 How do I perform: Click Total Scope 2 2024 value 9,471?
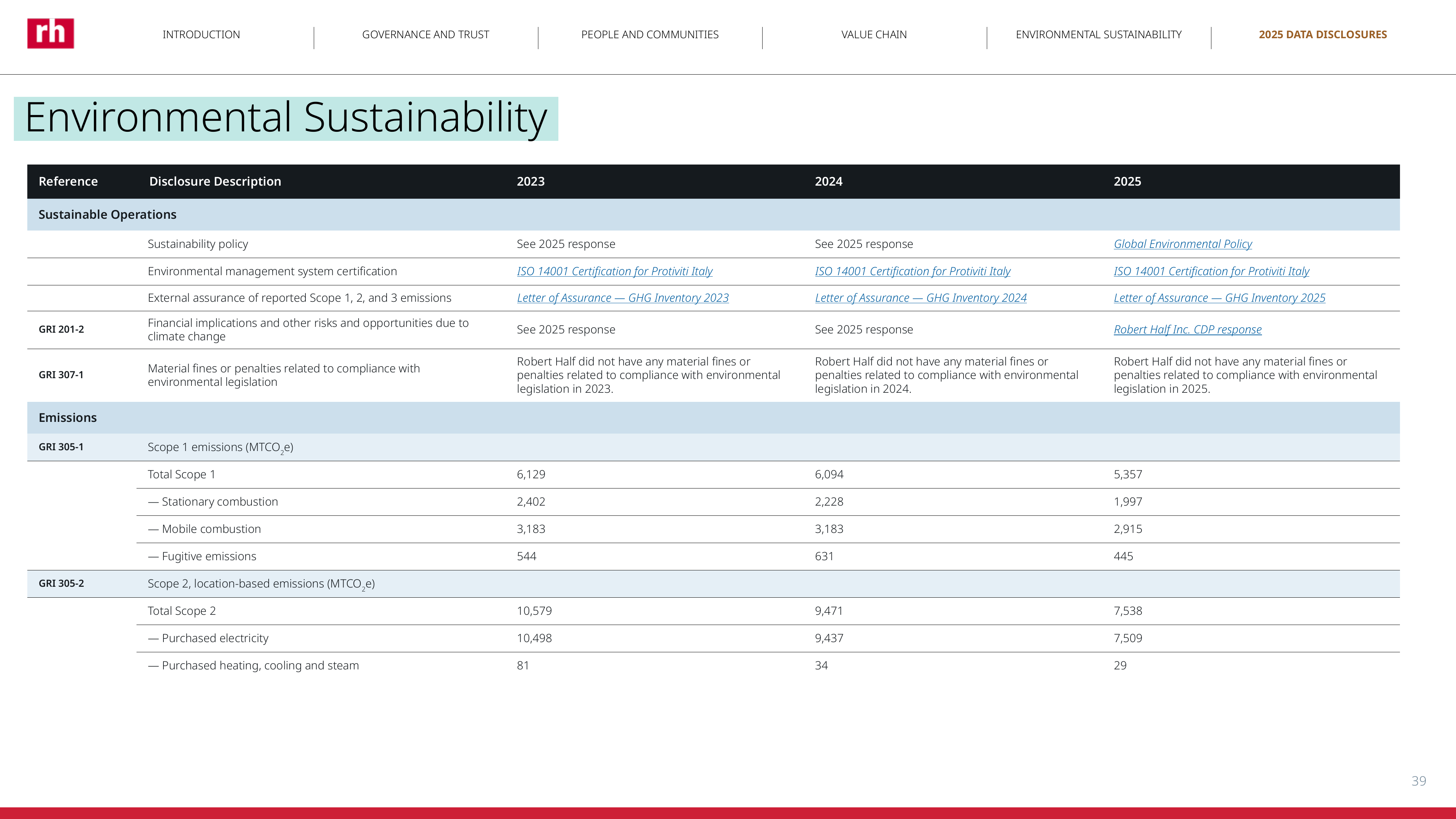(x=828, y=611)
